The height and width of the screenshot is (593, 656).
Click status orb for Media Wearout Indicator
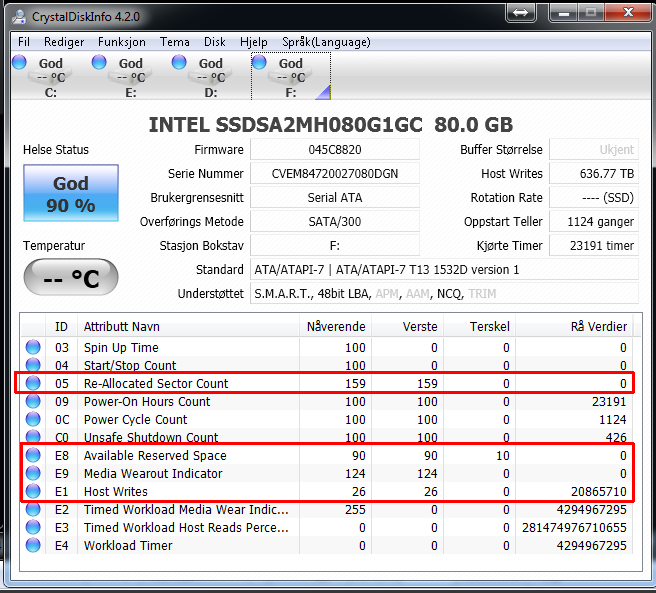pos(33,473)
